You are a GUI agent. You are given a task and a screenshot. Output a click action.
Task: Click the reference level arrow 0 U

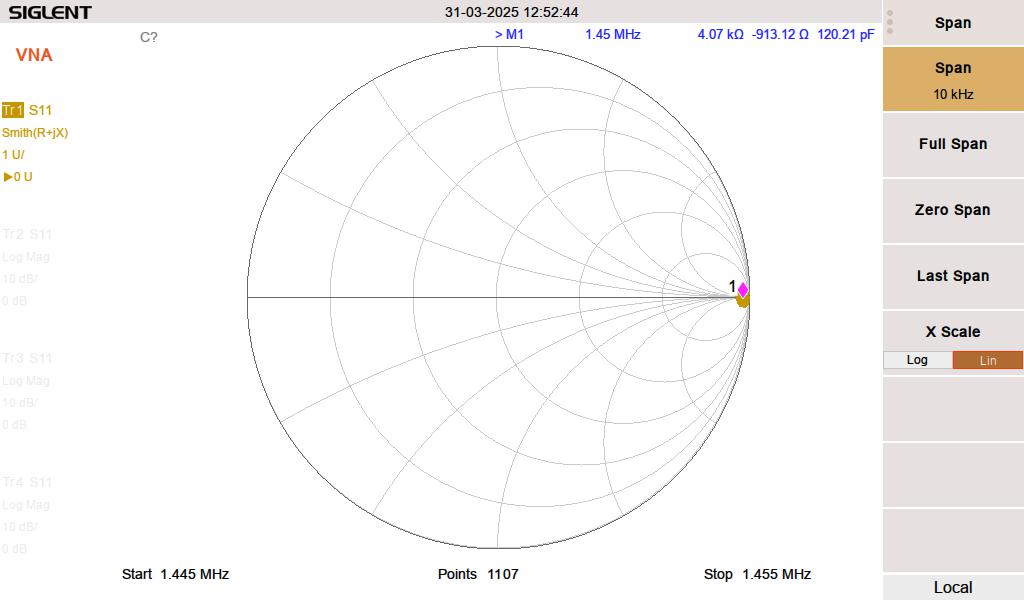click(x=18, y=177)
